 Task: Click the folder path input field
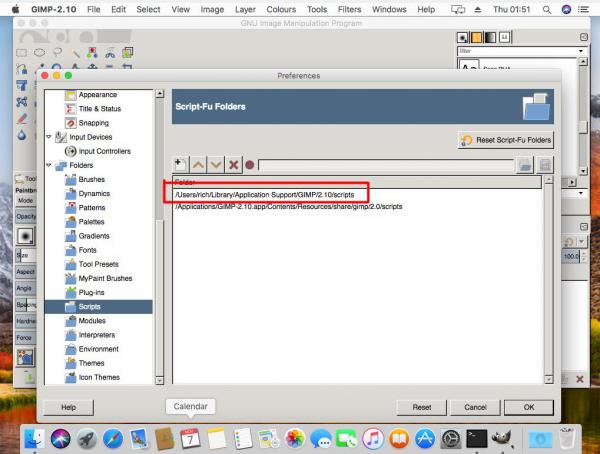pyautogui.click(x=386, y=165)
